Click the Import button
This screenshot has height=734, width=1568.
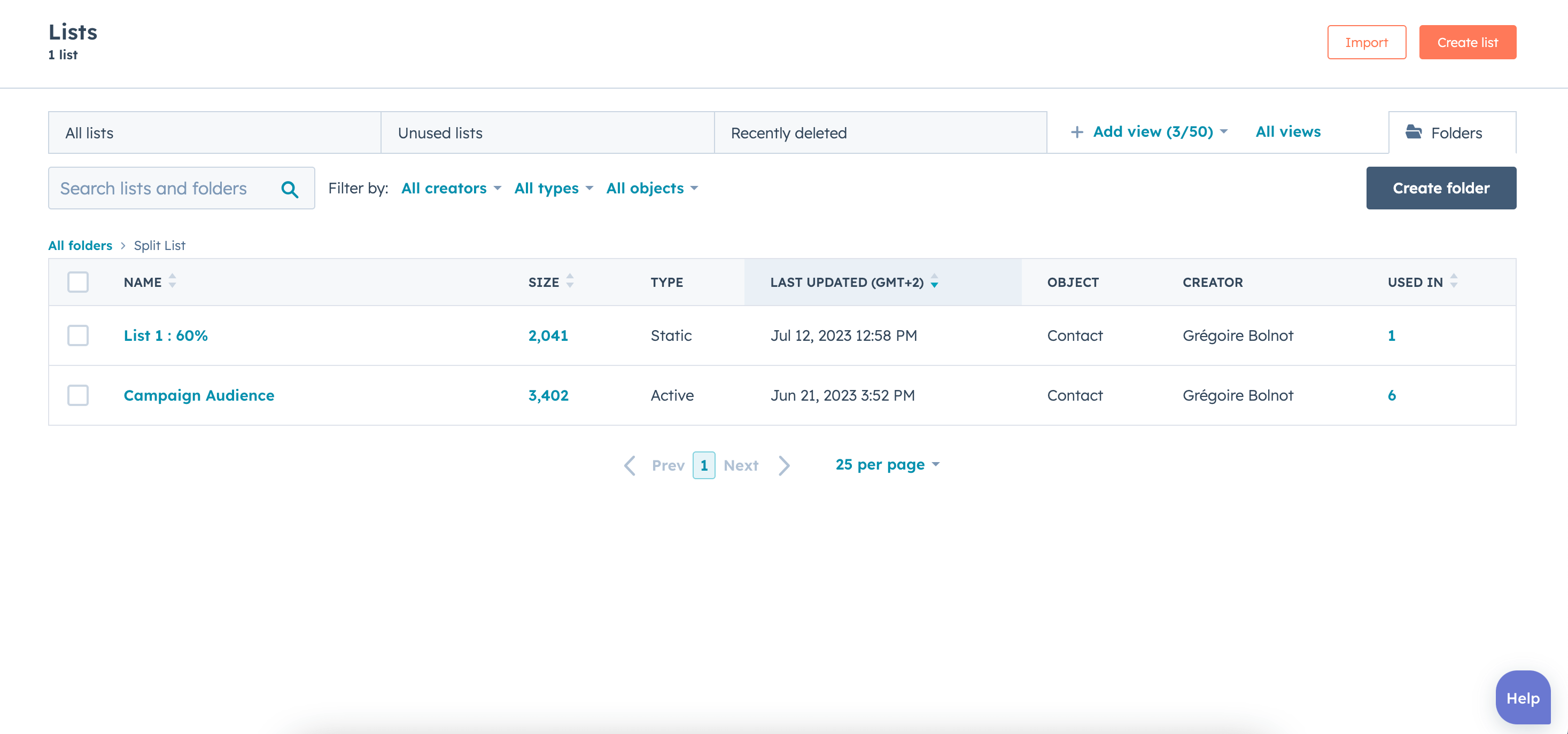(x=1367, y=42)
